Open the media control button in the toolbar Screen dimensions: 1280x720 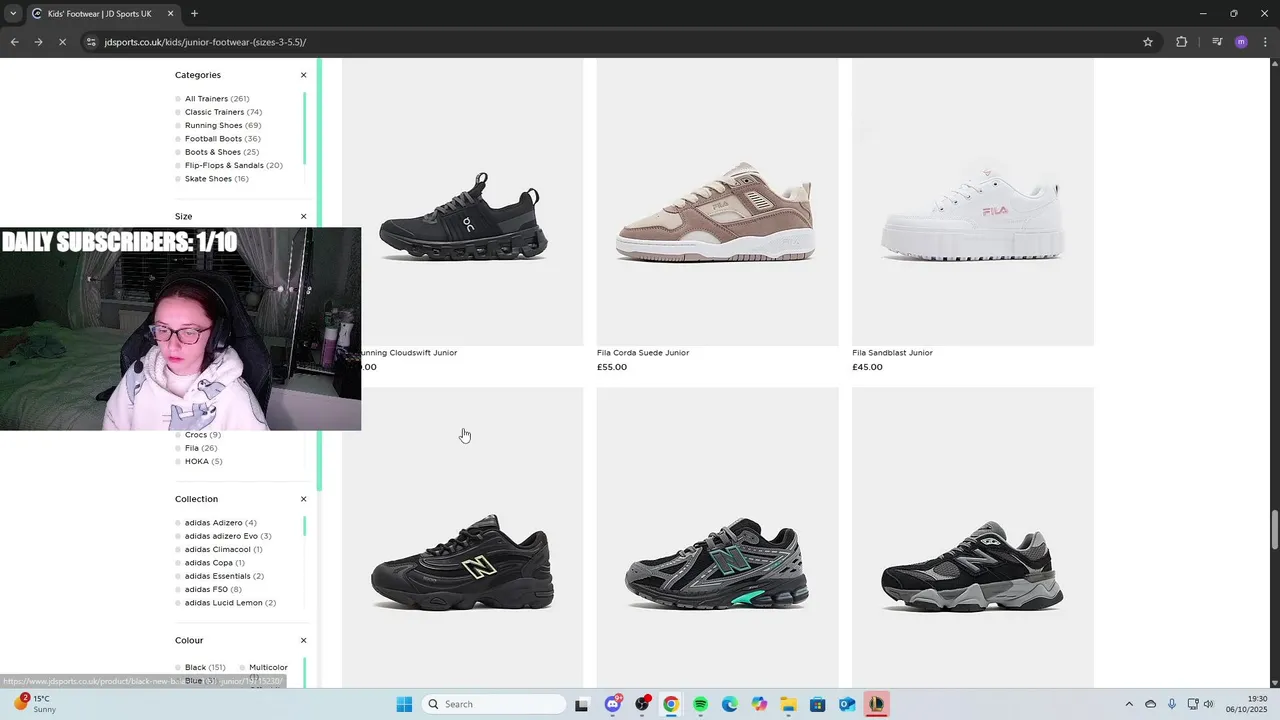pos(1217,42)
